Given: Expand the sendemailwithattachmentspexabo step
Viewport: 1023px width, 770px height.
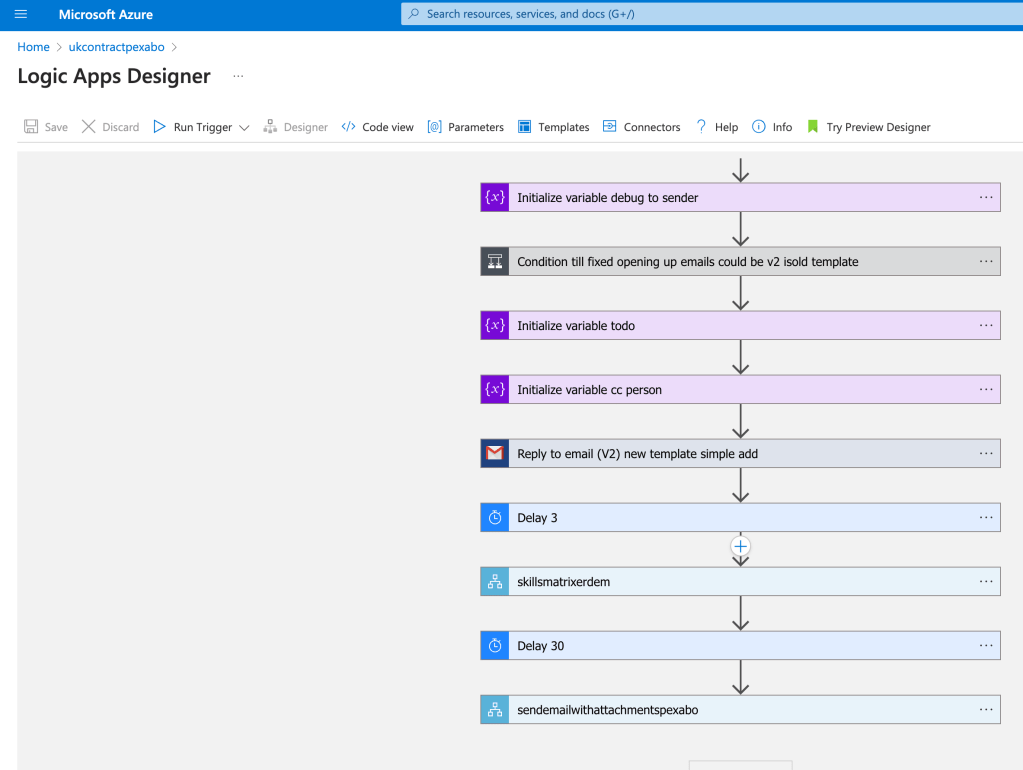Looking at the screenshot, I should click(x=741, y=709).
